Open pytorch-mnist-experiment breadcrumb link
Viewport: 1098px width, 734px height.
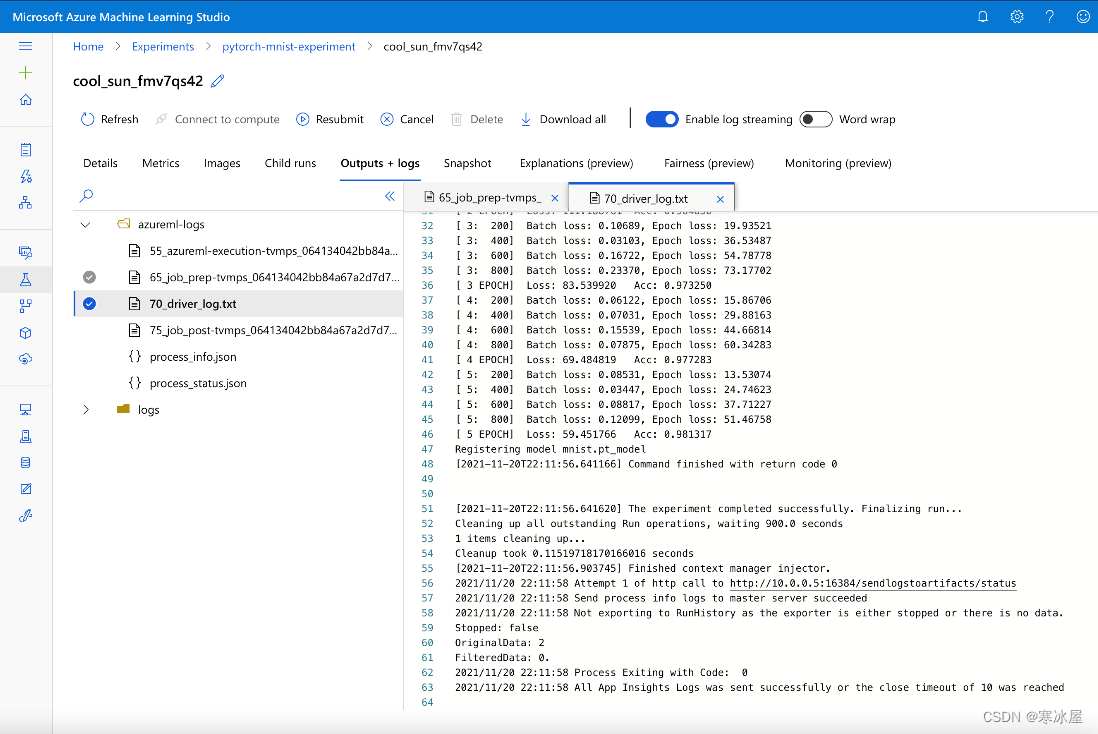(x=289, y=46)
